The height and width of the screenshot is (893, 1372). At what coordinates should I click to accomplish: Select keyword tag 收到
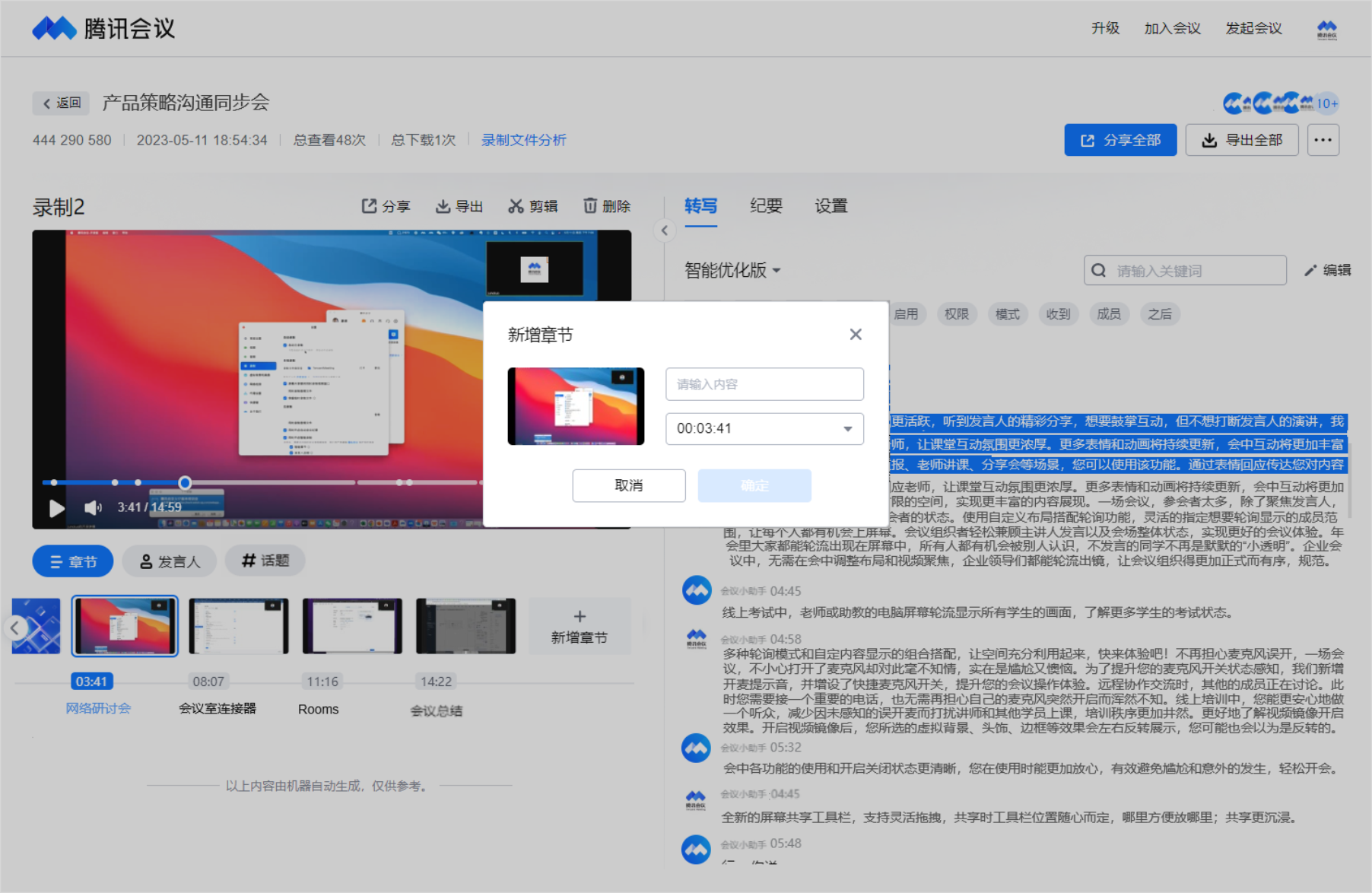click(x=1058, y=314)
